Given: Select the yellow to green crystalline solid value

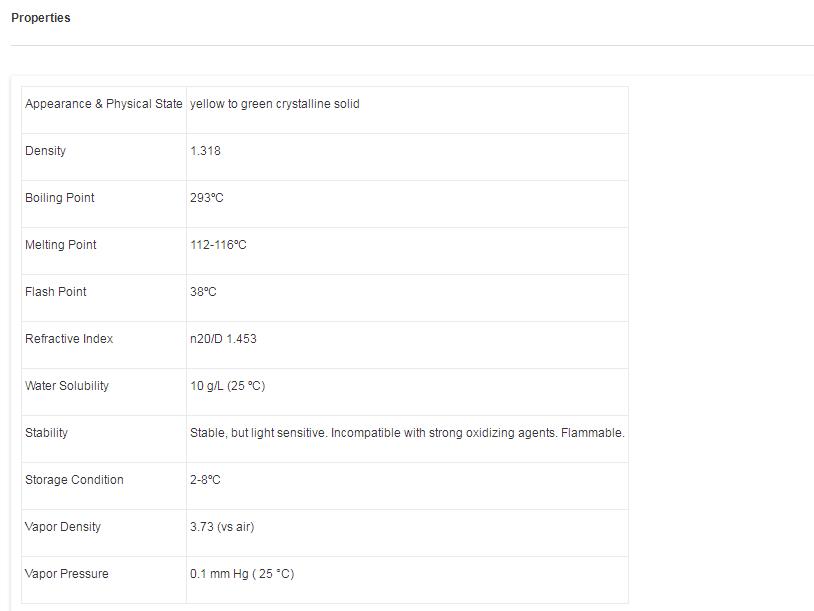Looking at the screenshot, I should click(274, 104).
